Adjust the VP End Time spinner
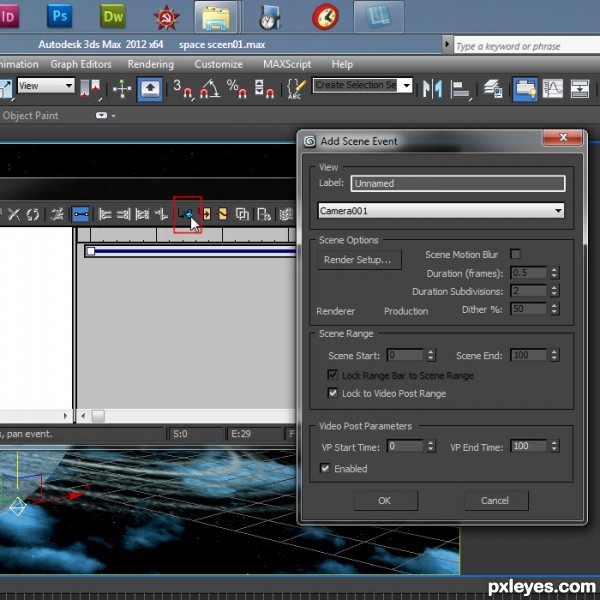600x600 pixels. [554, 446]
